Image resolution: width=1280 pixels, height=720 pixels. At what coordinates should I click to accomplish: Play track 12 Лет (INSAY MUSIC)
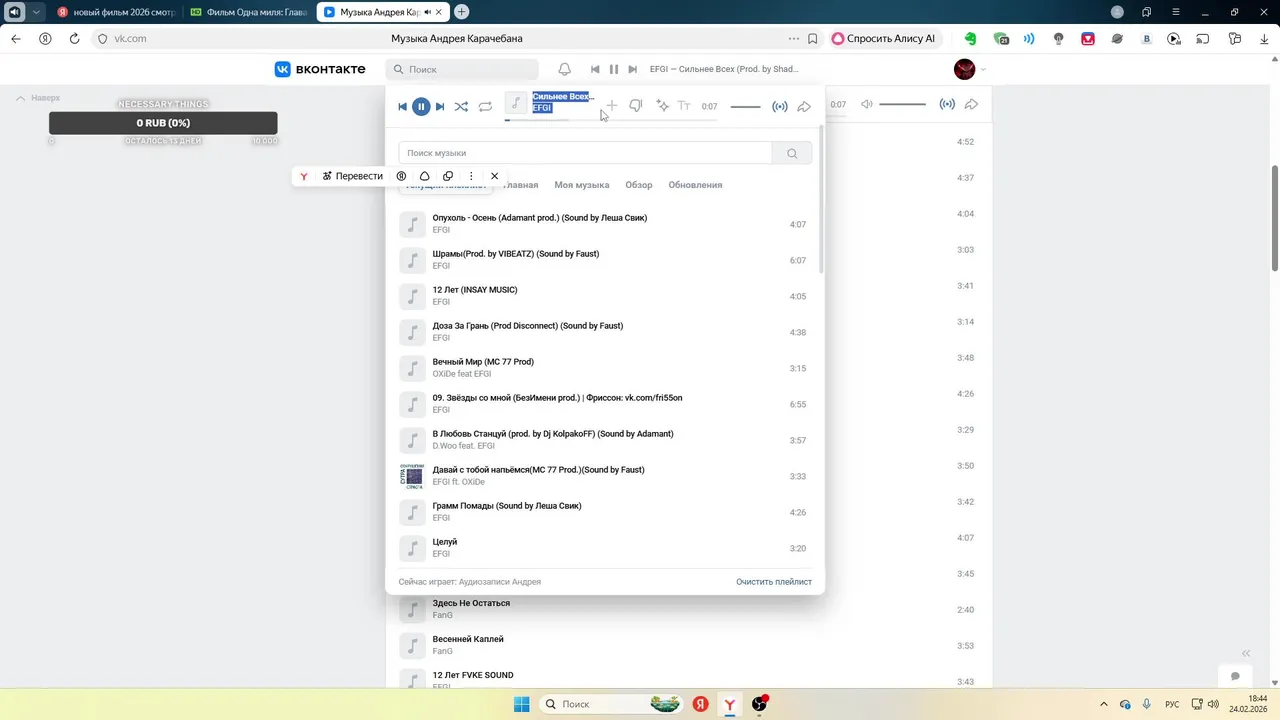[603, 296]
